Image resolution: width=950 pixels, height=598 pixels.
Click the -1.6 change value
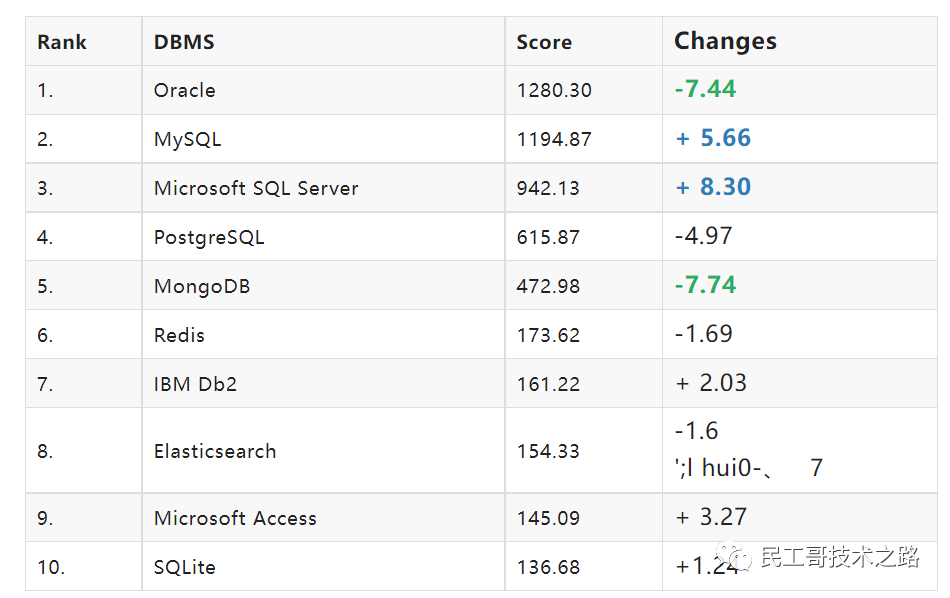697,431
